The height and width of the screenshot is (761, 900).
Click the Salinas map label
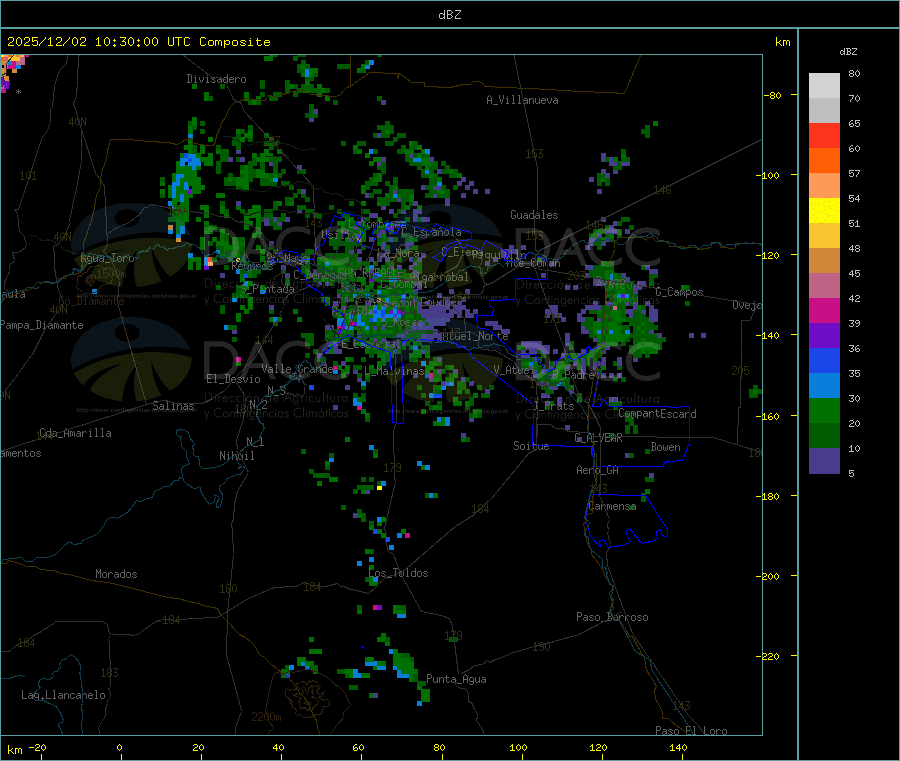(x=173, y=406)
